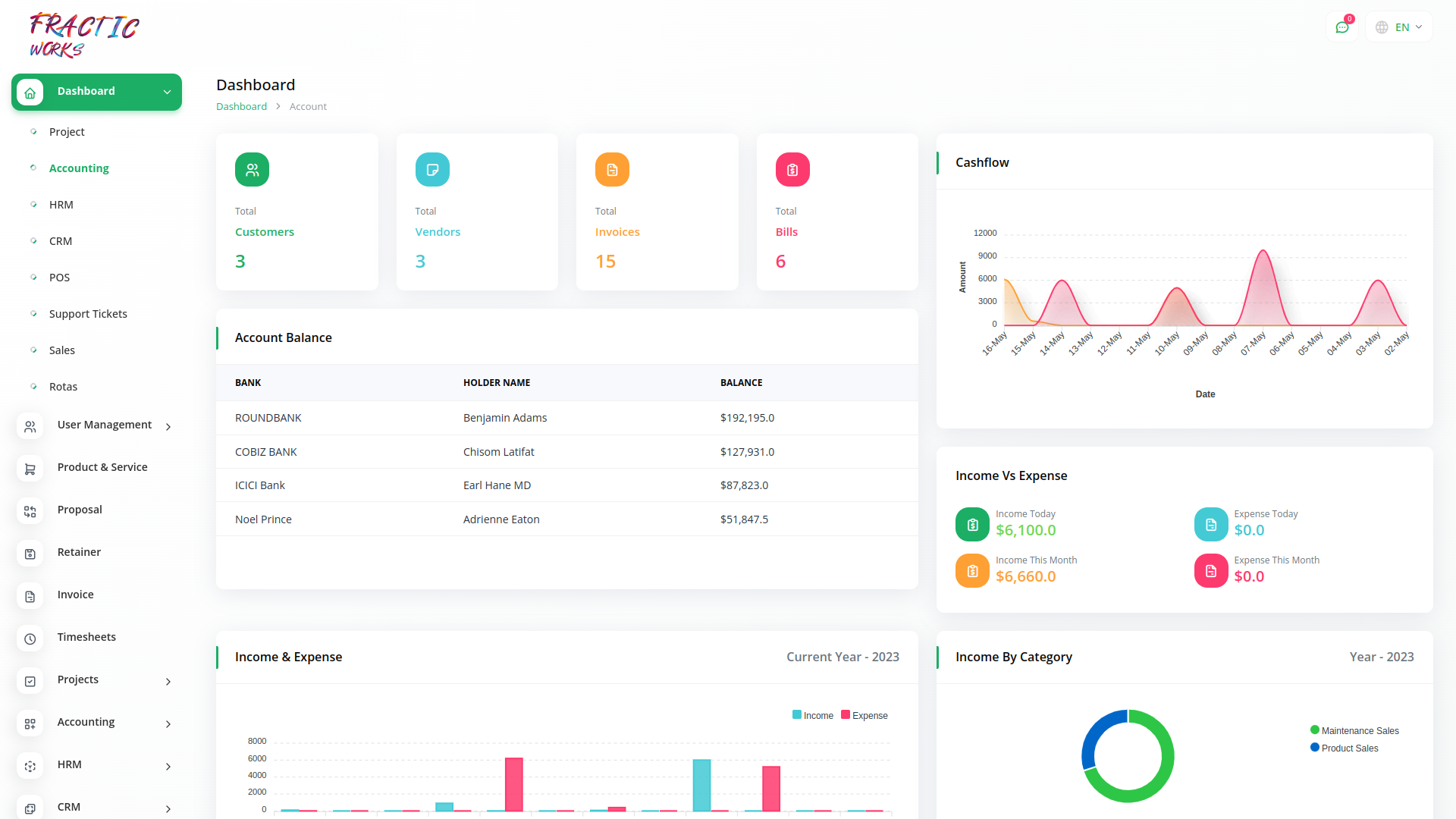Open the Proposal section
Screen dimensions: 1456x819
click(x=79, y=510)
